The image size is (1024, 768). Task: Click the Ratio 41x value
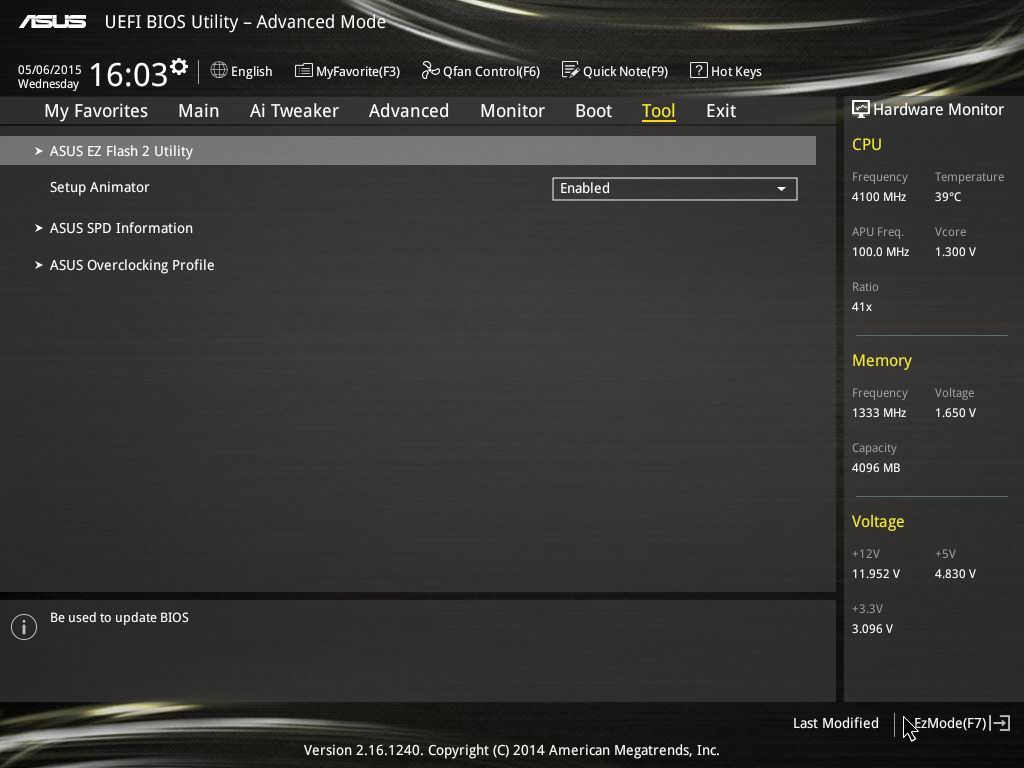(x=861, y=306)
